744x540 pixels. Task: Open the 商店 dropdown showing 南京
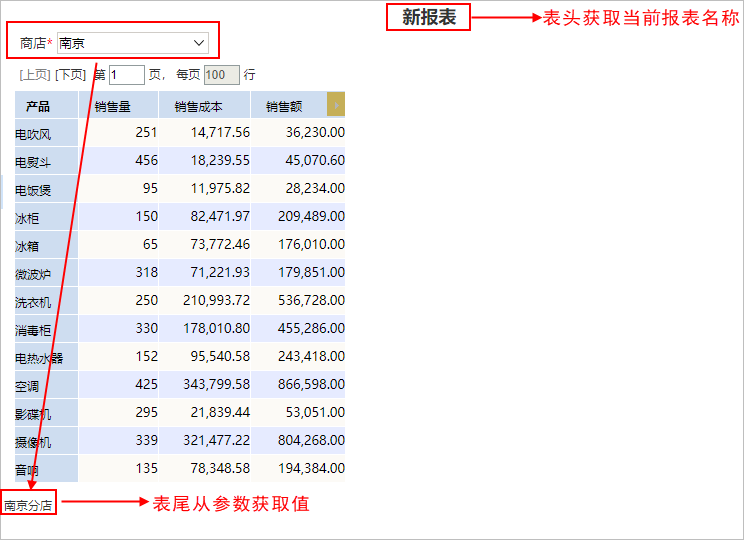pos(133,43)
